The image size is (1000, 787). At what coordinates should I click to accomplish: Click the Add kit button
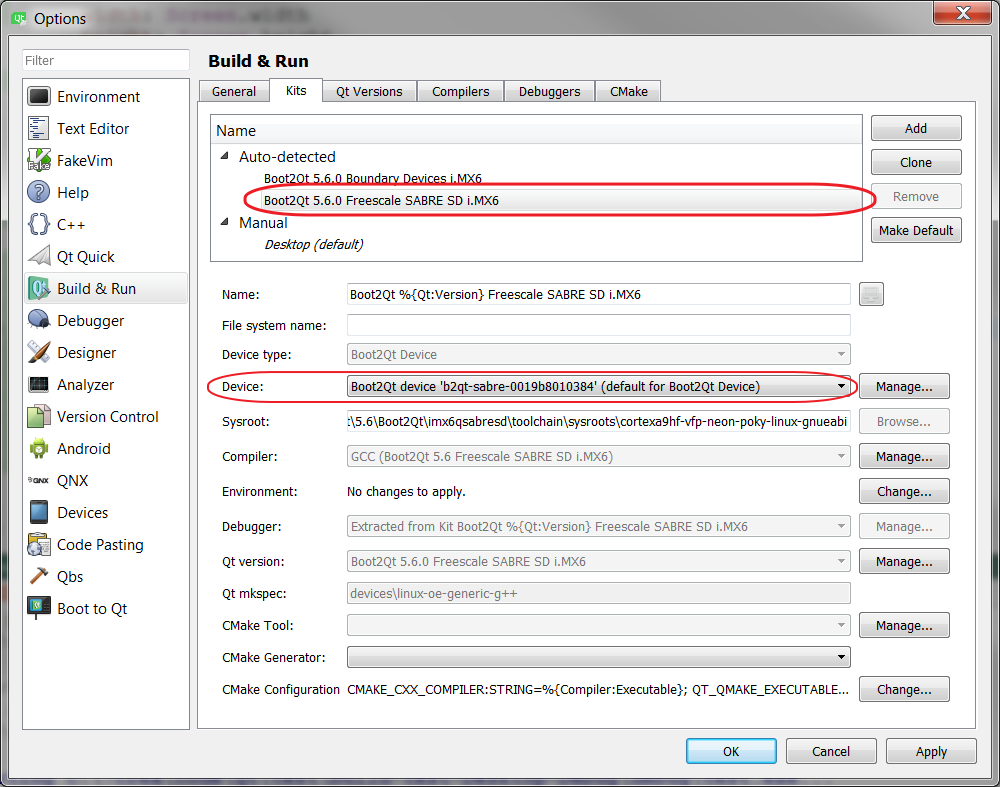(916, 128)
